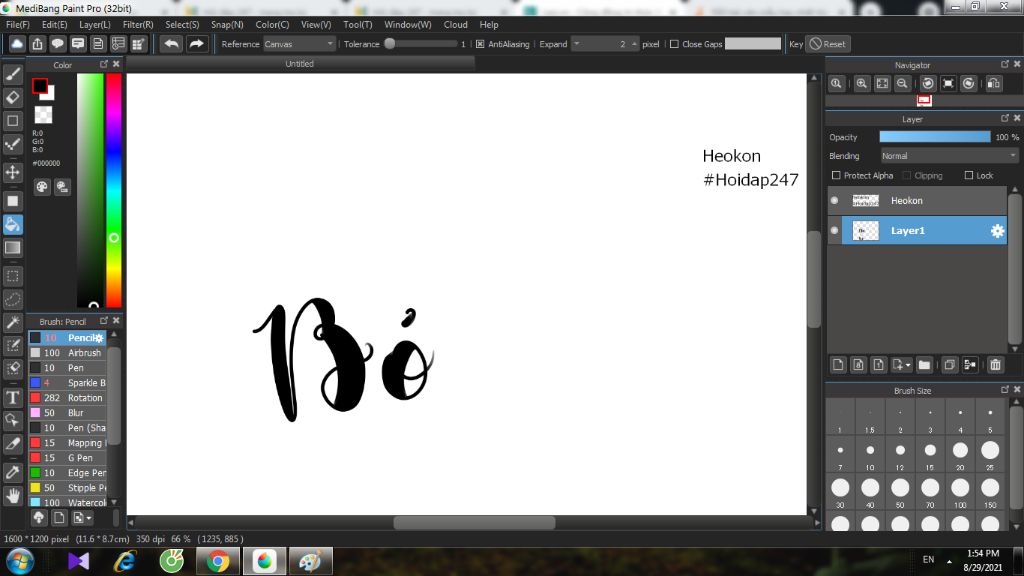Open add-layer type dropdown arrow
The height and width of the screenshot is (576, 1024).
[x=908, y=365]
